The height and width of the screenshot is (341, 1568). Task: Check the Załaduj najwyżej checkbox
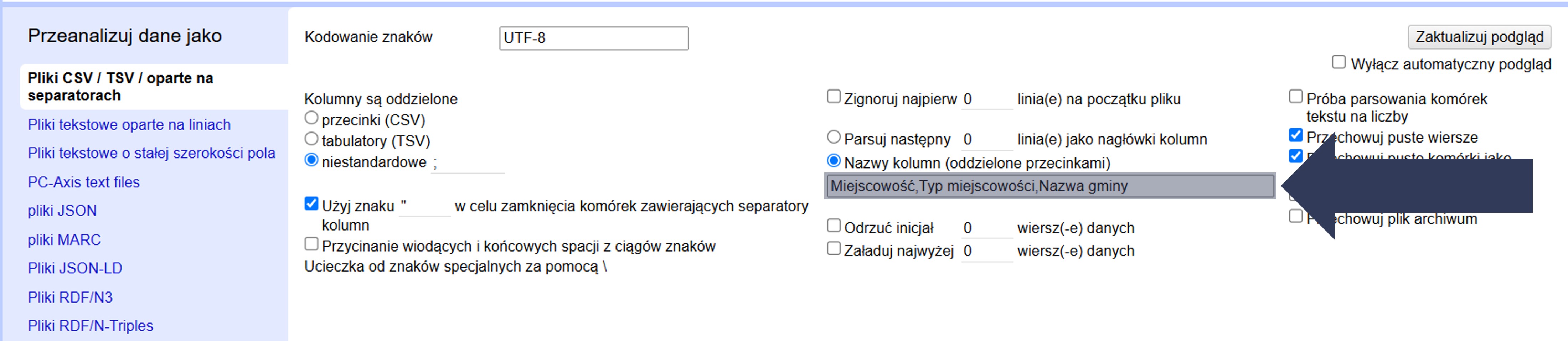[833, 249]
